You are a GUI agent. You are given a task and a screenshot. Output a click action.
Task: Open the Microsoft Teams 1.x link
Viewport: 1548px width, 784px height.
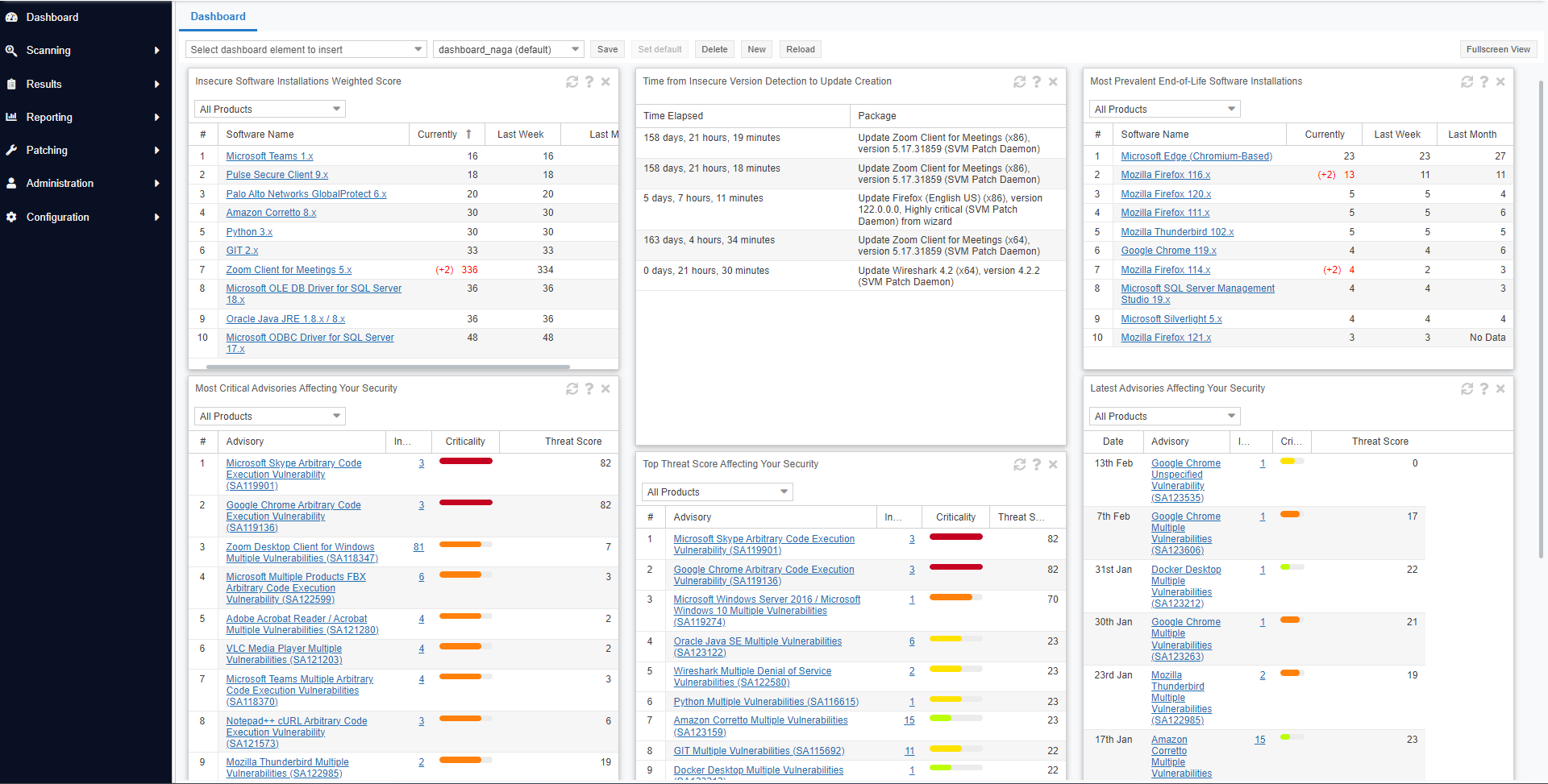(x=269, y=156)
